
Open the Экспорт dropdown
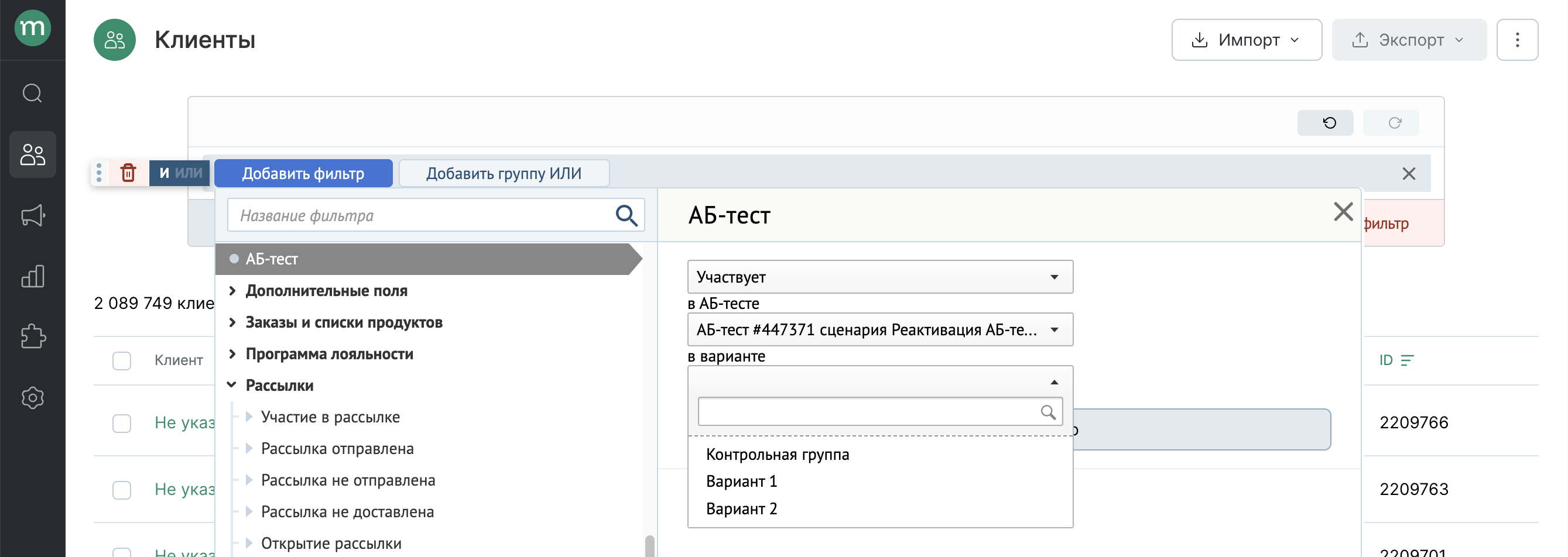(1409, 40)
